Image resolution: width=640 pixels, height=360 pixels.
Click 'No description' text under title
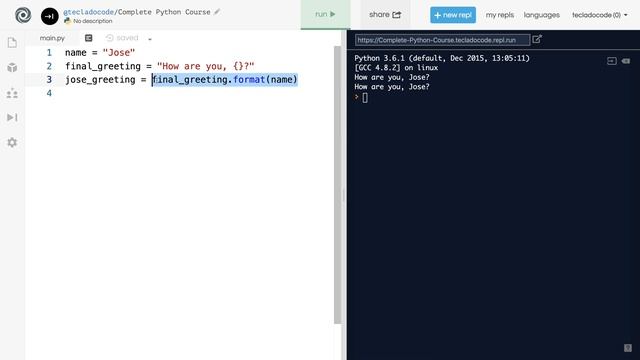click(93, 21)
